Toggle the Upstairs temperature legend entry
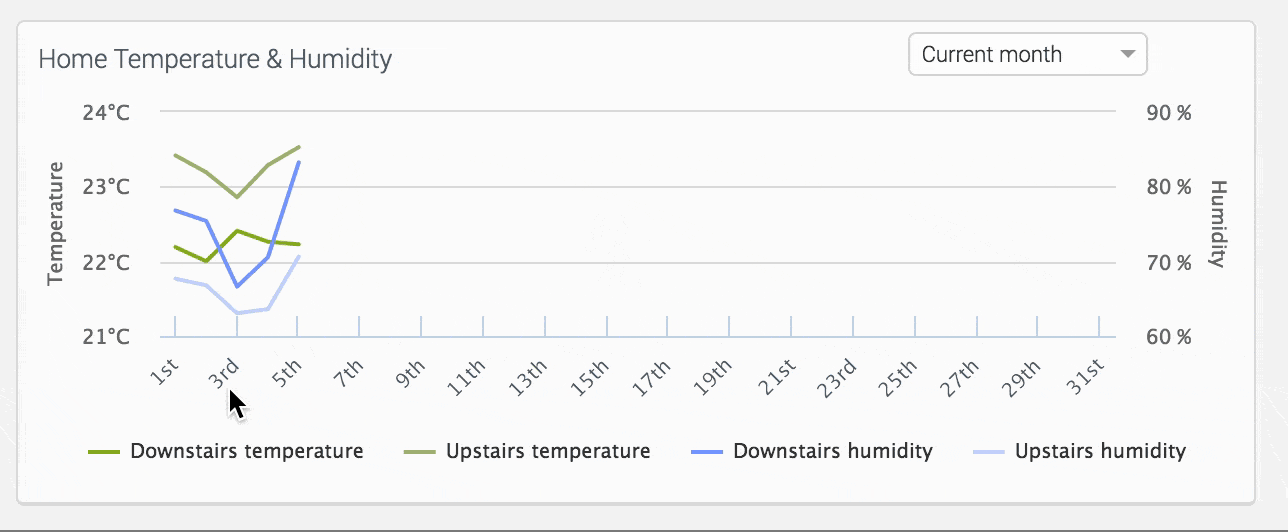The image size is (1288, 532). click(548, 451)
